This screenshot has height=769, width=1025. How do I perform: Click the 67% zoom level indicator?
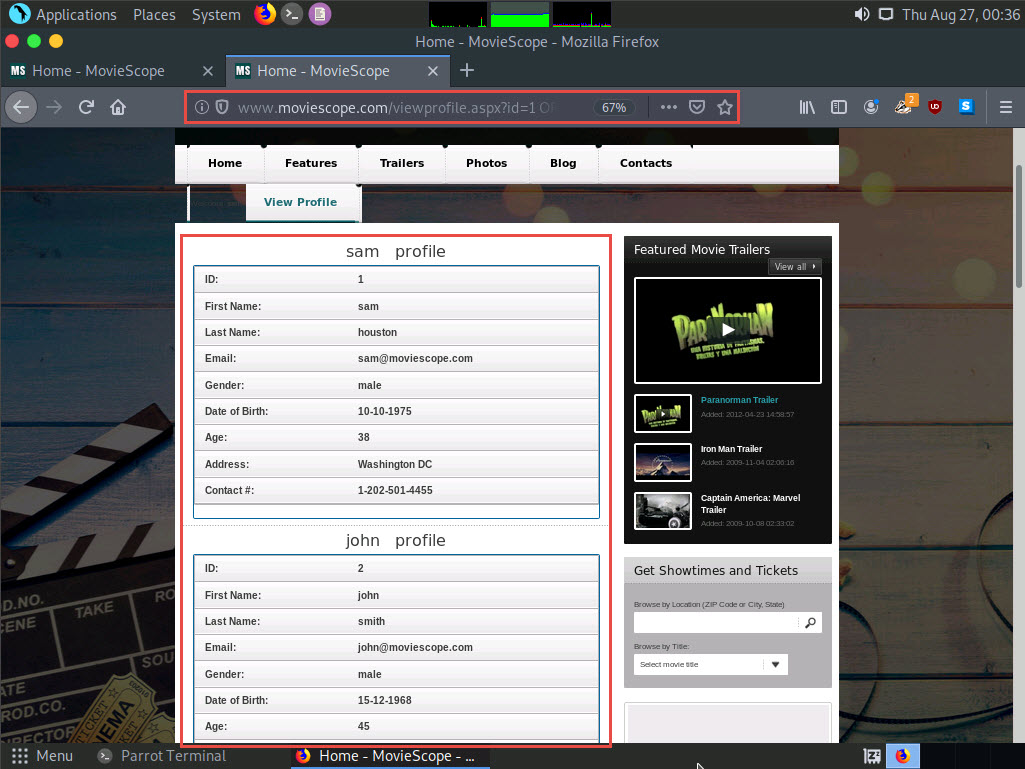(x=614, y=107)
